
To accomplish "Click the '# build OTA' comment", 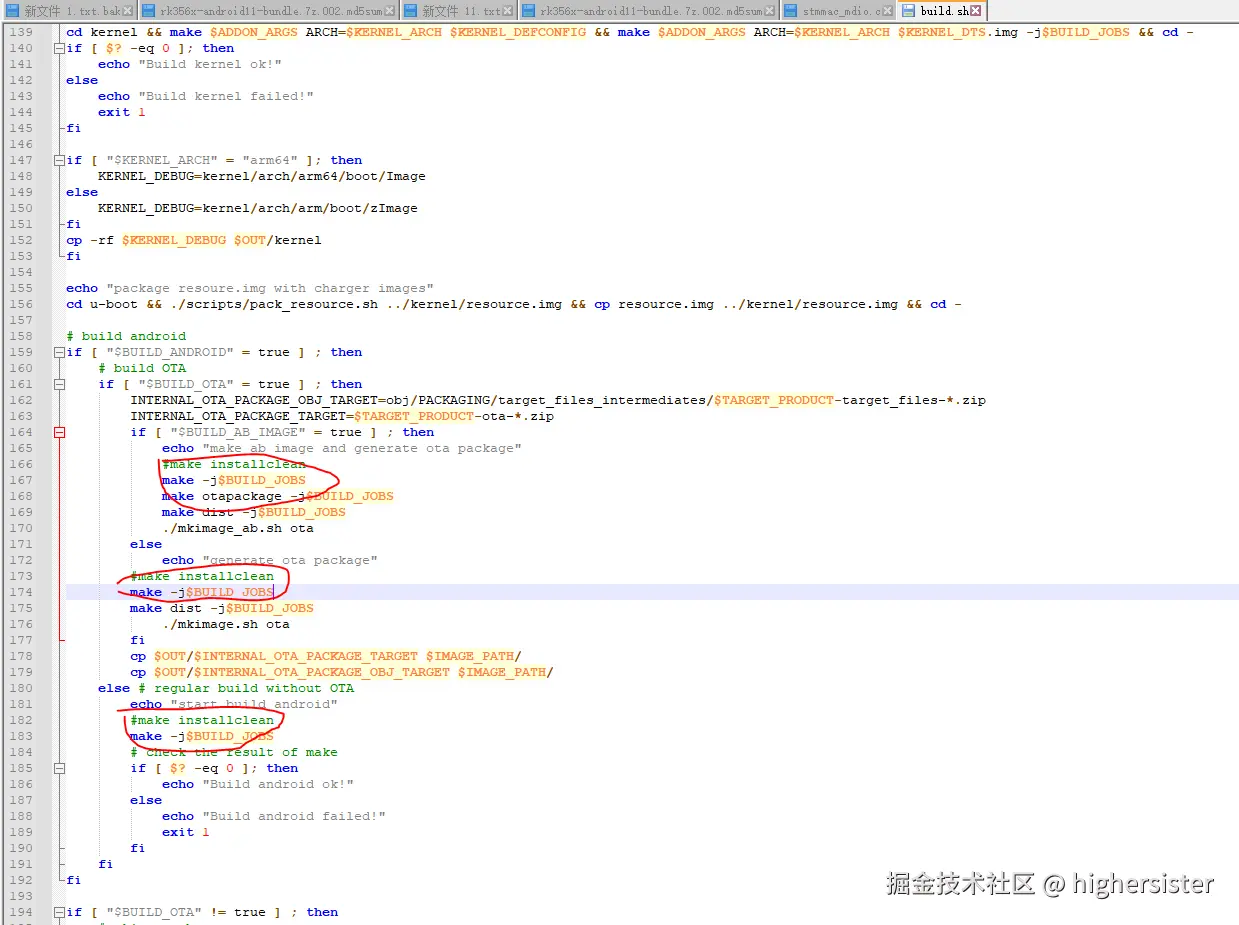I will pyautogui.click(x=141, y=368).
